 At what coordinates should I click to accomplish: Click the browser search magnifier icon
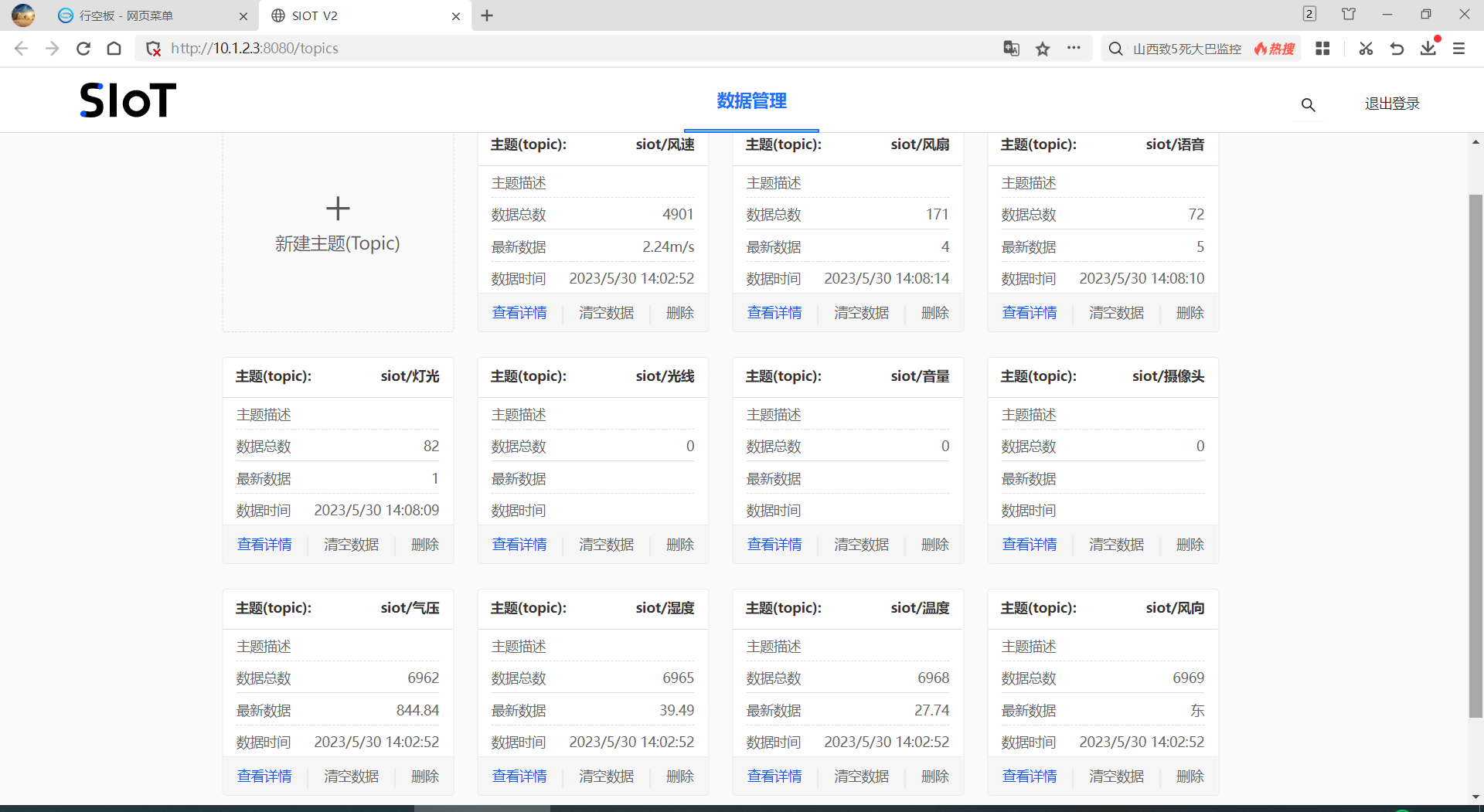point(1115,49)
